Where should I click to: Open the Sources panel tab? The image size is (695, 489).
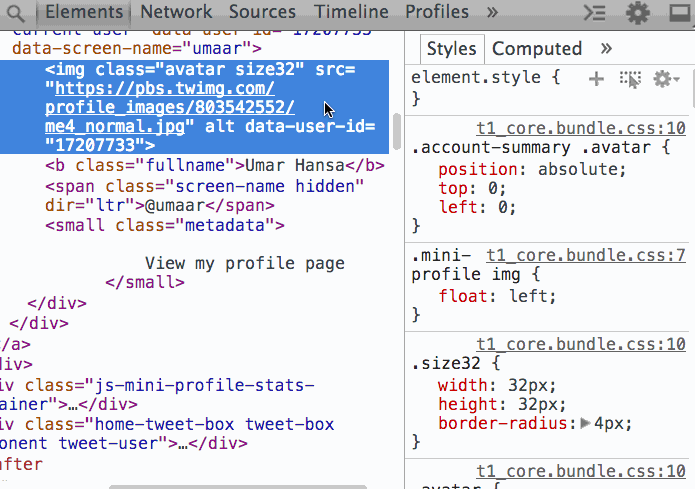click(262, 13)
